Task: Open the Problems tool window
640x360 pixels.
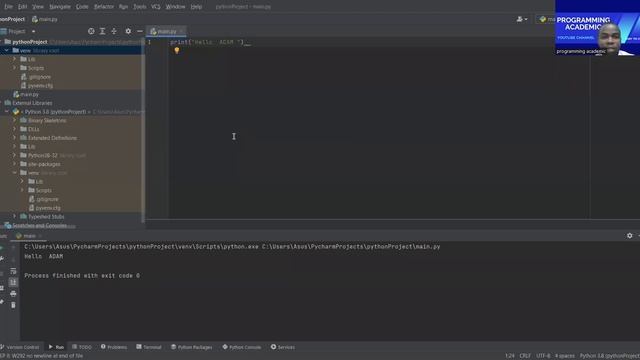Action: click(114, 347)
